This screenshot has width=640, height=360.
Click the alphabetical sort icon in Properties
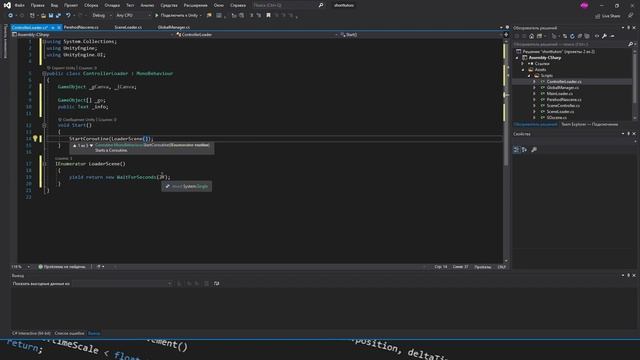(524, 150)
